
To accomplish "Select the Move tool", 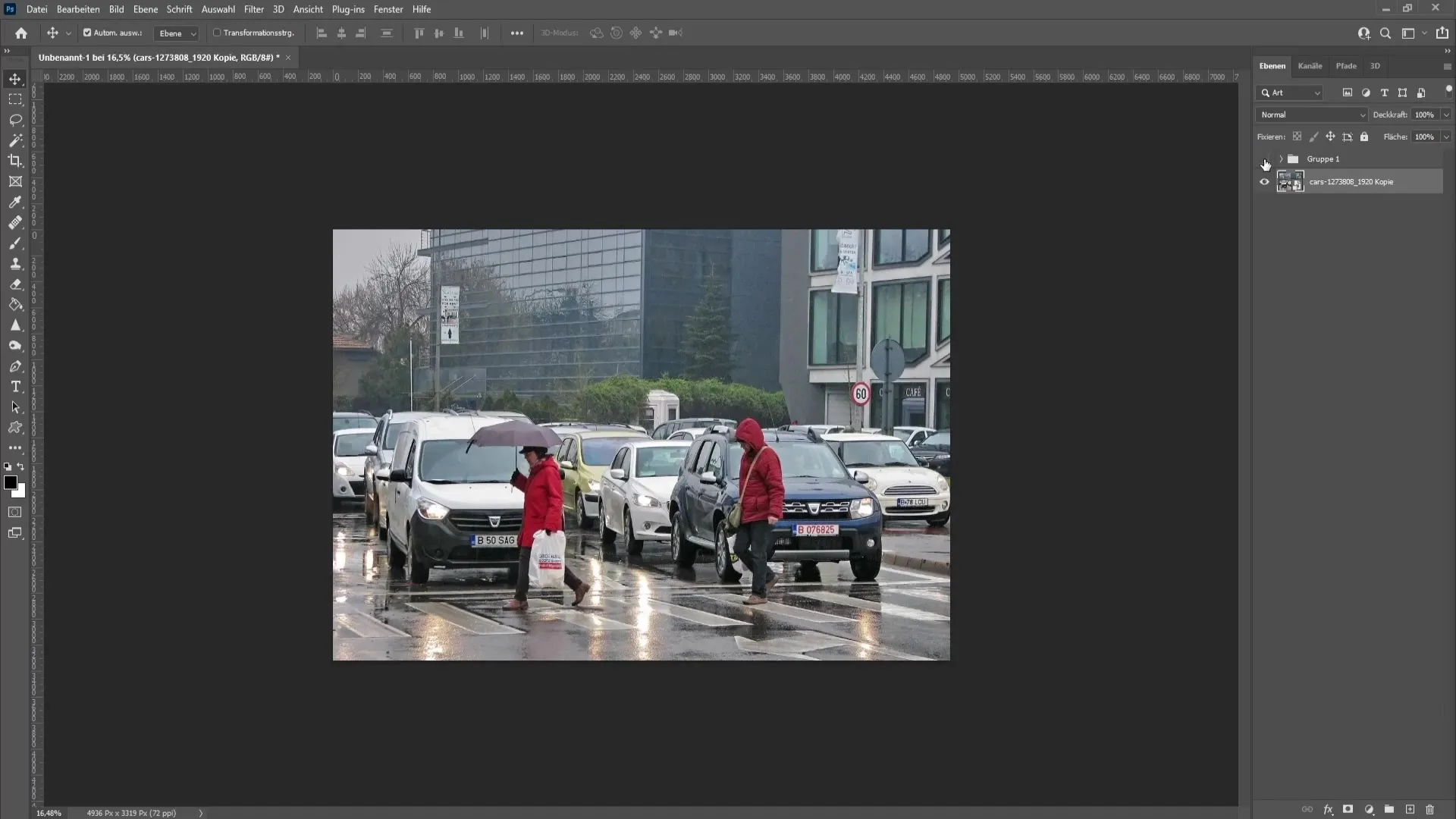I will click(x=15, y=78).
